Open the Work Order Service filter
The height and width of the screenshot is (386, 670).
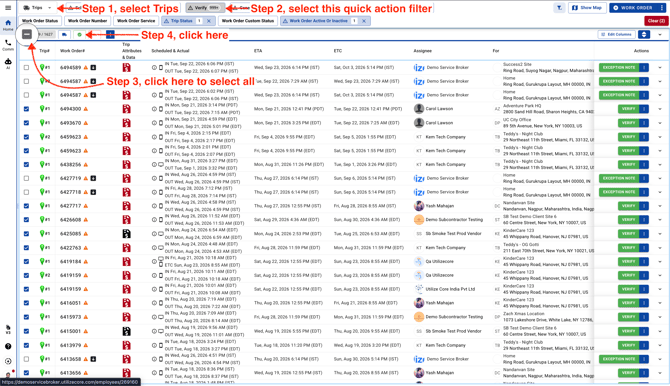click(136, 21)
